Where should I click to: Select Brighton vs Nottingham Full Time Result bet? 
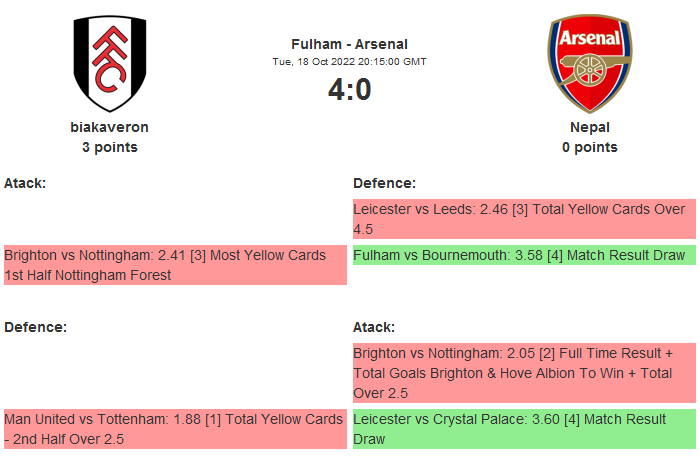[523, 373]
